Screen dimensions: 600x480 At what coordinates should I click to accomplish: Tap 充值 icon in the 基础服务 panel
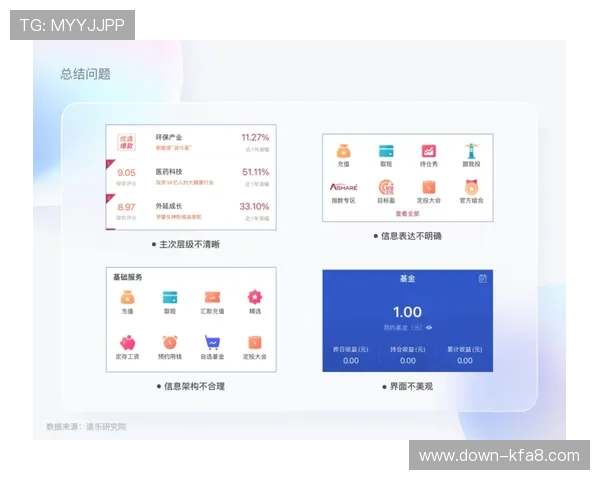tap(127, 297)
